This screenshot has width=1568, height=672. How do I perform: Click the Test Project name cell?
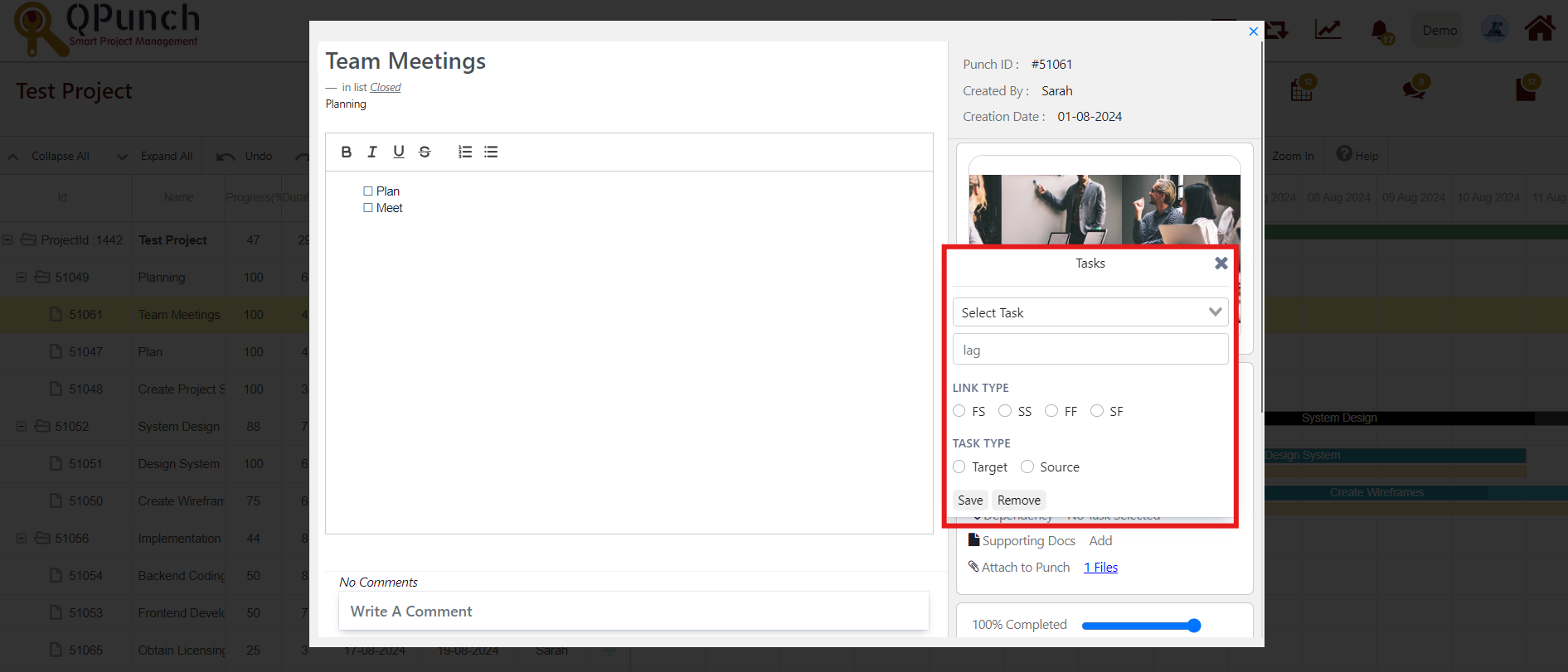[x=172, y=239]
